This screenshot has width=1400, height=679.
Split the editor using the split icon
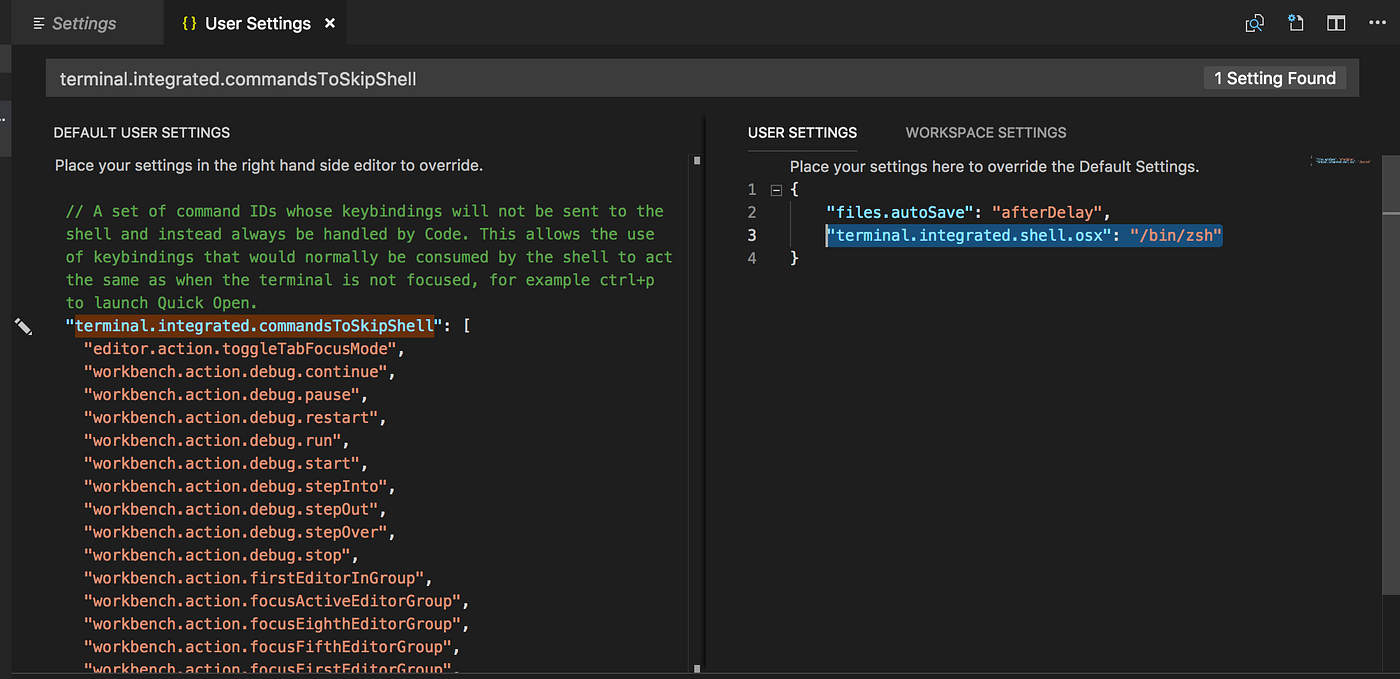1336,22
